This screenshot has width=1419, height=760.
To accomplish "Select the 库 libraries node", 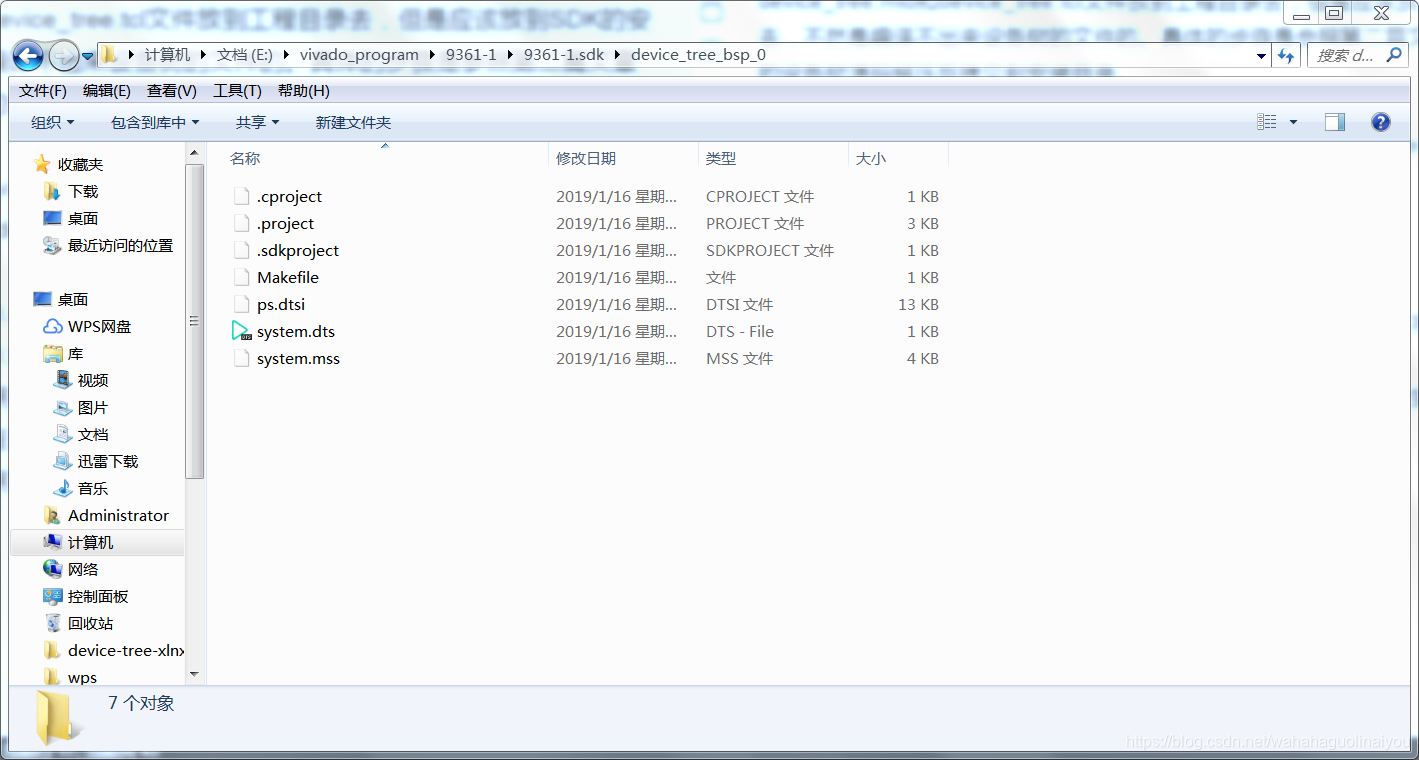I will click(x=76, y=354).
